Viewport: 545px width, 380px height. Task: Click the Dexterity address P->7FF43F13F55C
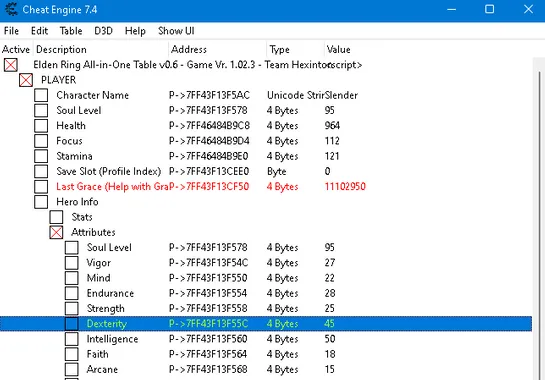click(x=209, y=324)
